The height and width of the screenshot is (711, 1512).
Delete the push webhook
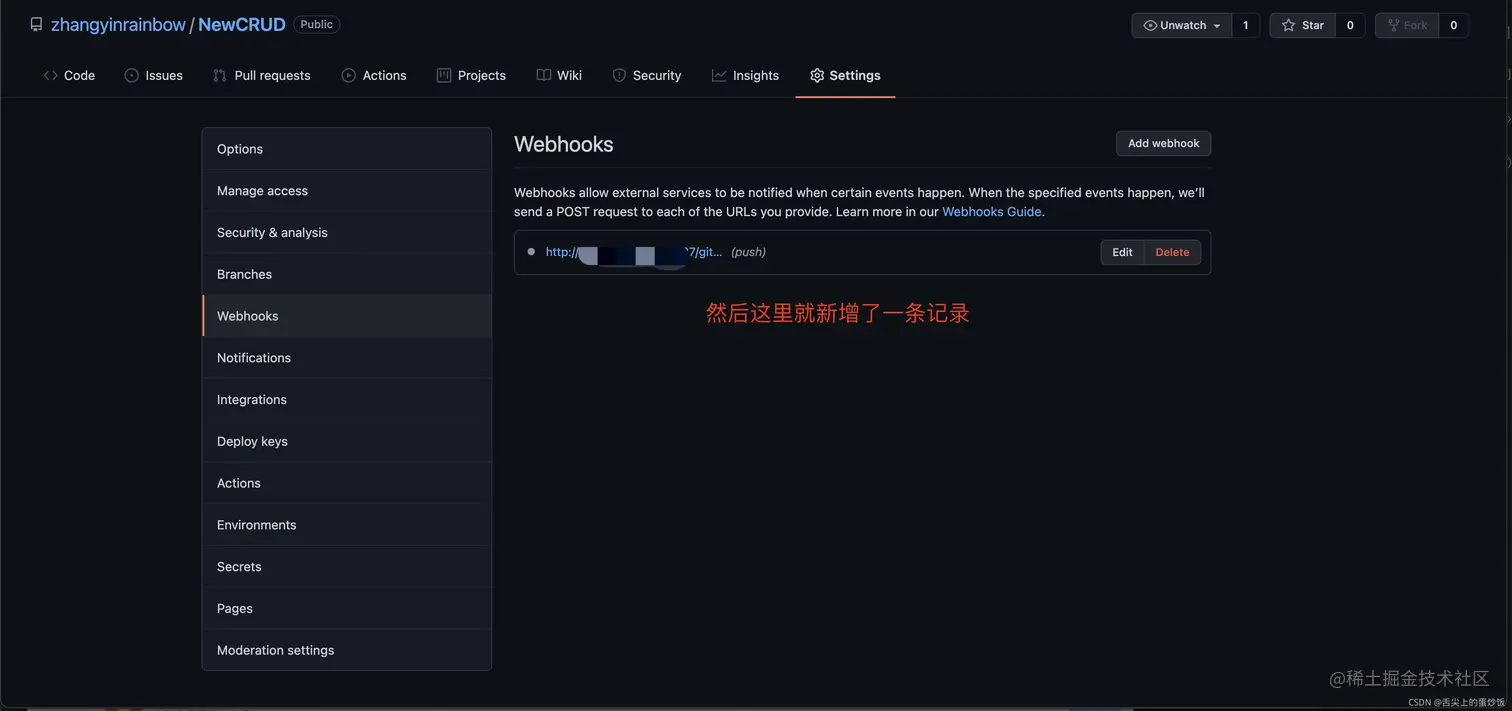[1172, 252]
